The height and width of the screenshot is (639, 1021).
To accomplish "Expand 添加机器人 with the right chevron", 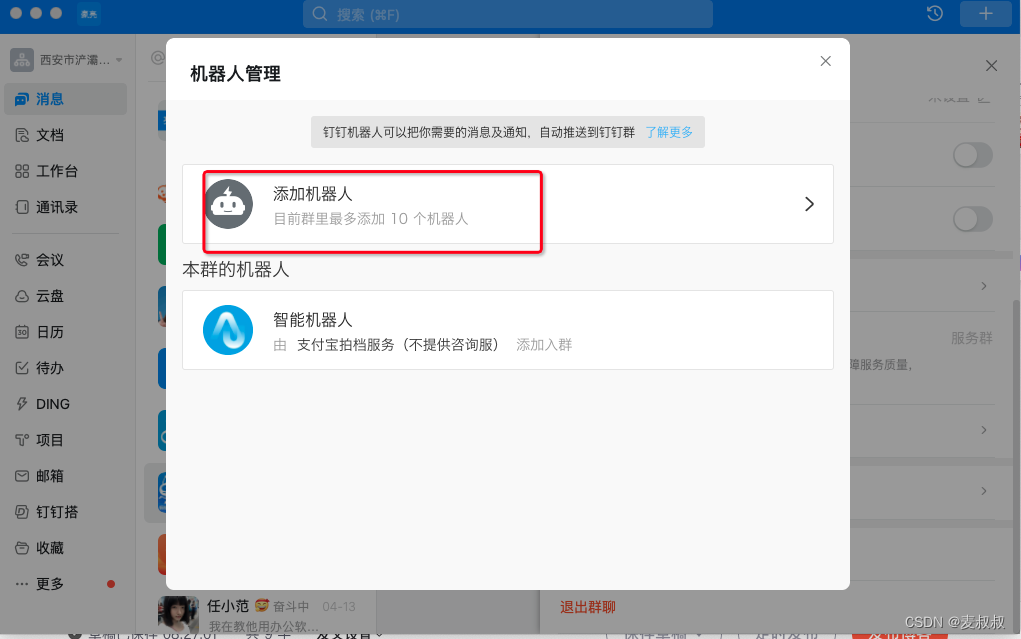I will (809, 204).
